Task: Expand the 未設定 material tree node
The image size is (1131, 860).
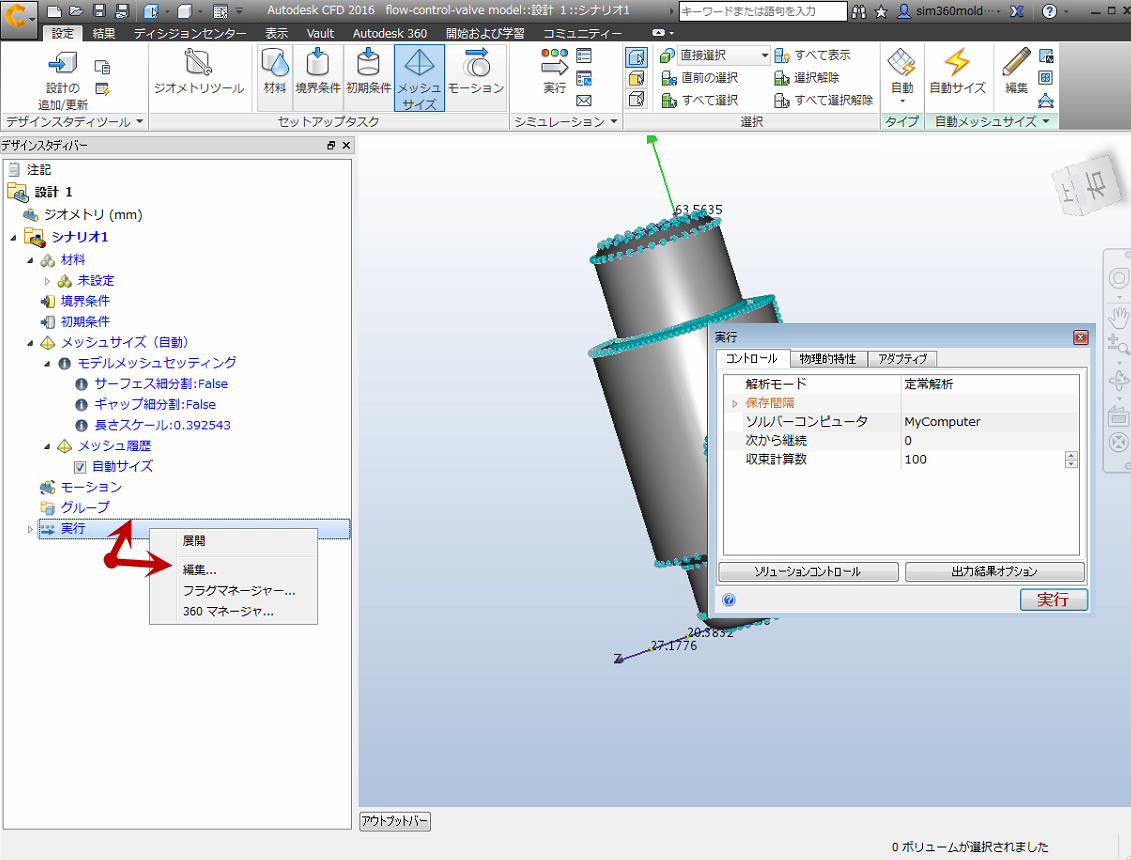Action: pyautogui.click(x=48, y=281)
